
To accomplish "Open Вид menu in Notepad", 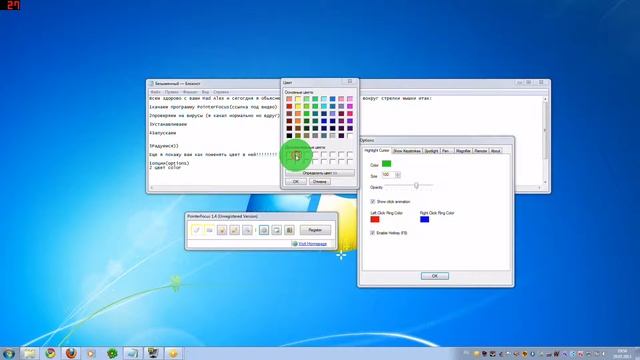I will point(205,92).
